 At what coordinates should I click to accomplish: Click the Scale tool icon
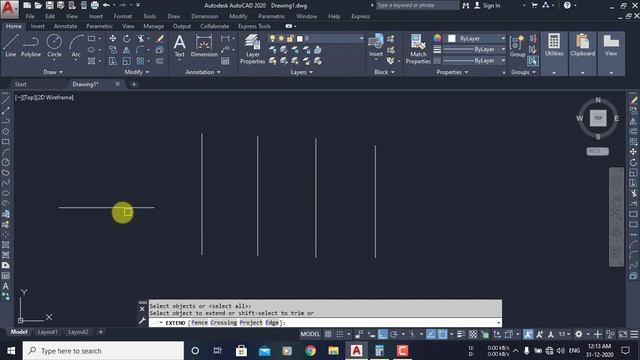pos(127,61)
